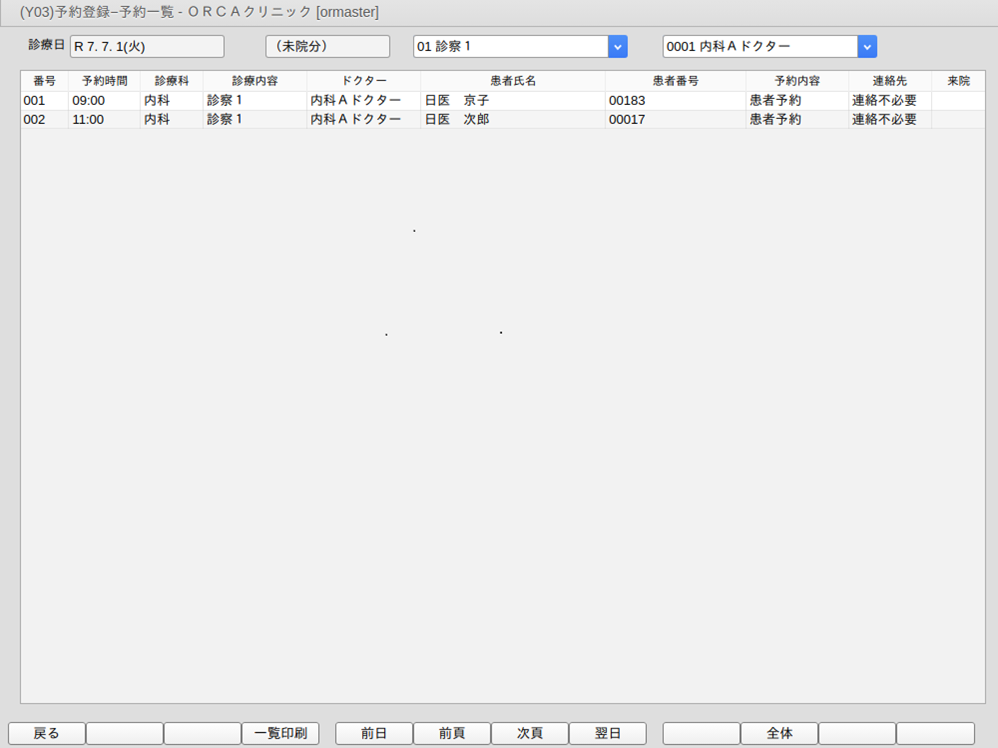Click the 患者氏名 column header
Screen dimensions: 998x748
click(513, 81)
